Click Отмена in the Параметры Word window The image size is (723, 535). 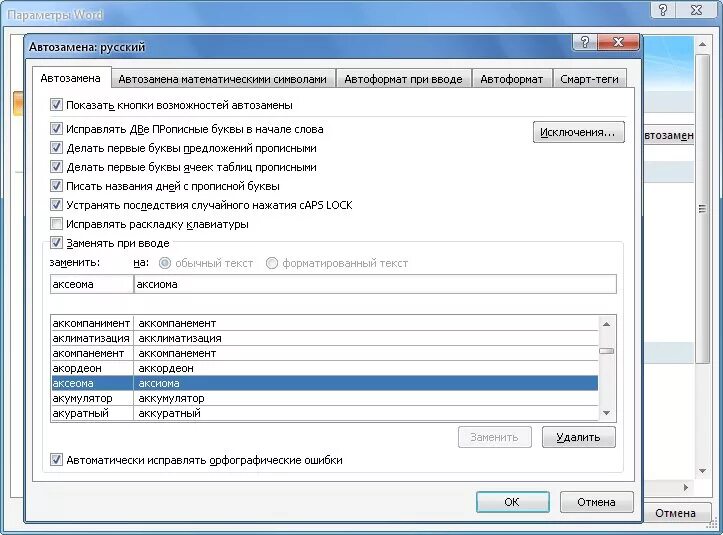675,513
